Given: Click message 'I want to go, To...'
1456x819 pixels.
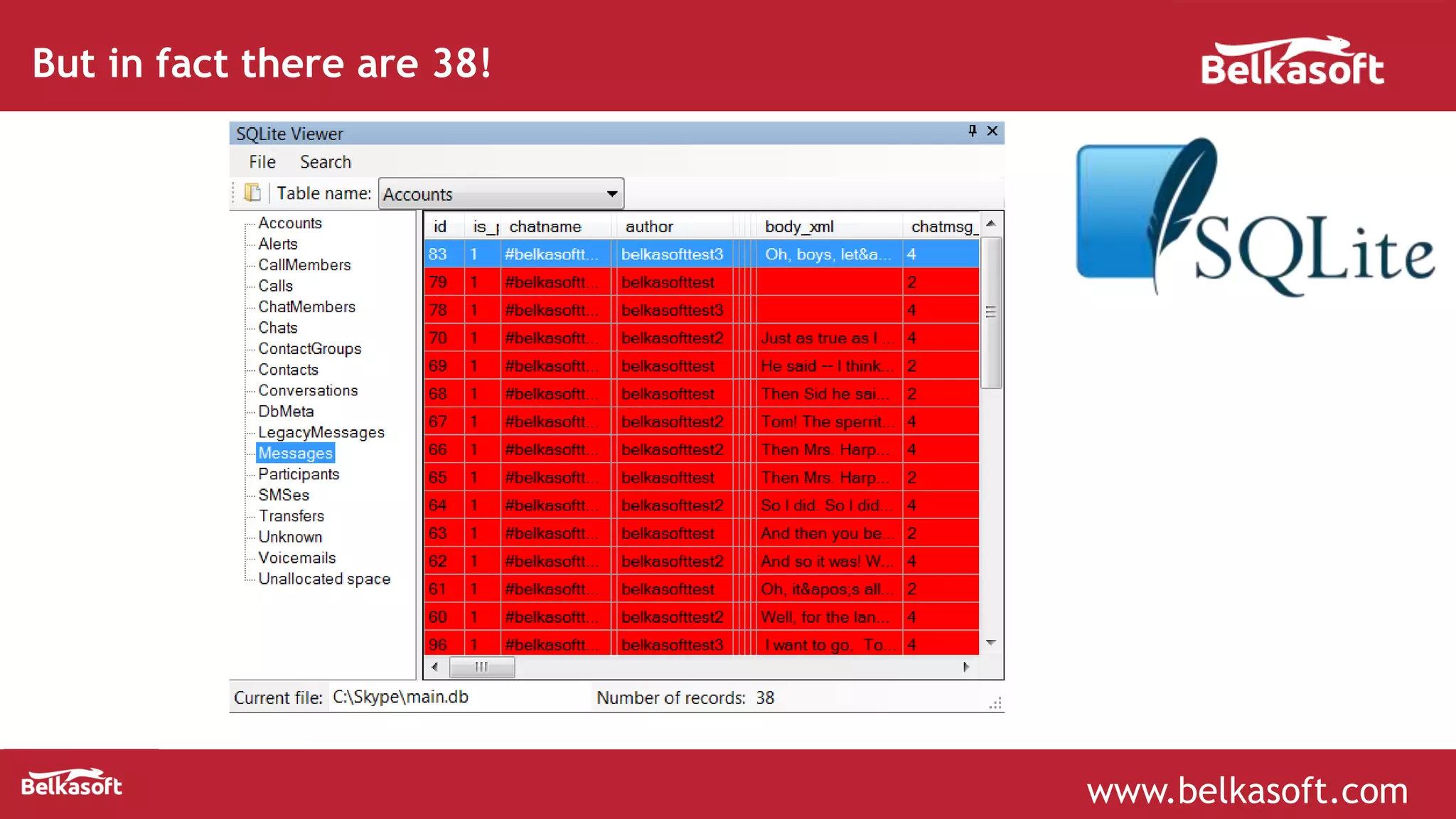Looking at the screenshot, I should (x=828, y=645).
